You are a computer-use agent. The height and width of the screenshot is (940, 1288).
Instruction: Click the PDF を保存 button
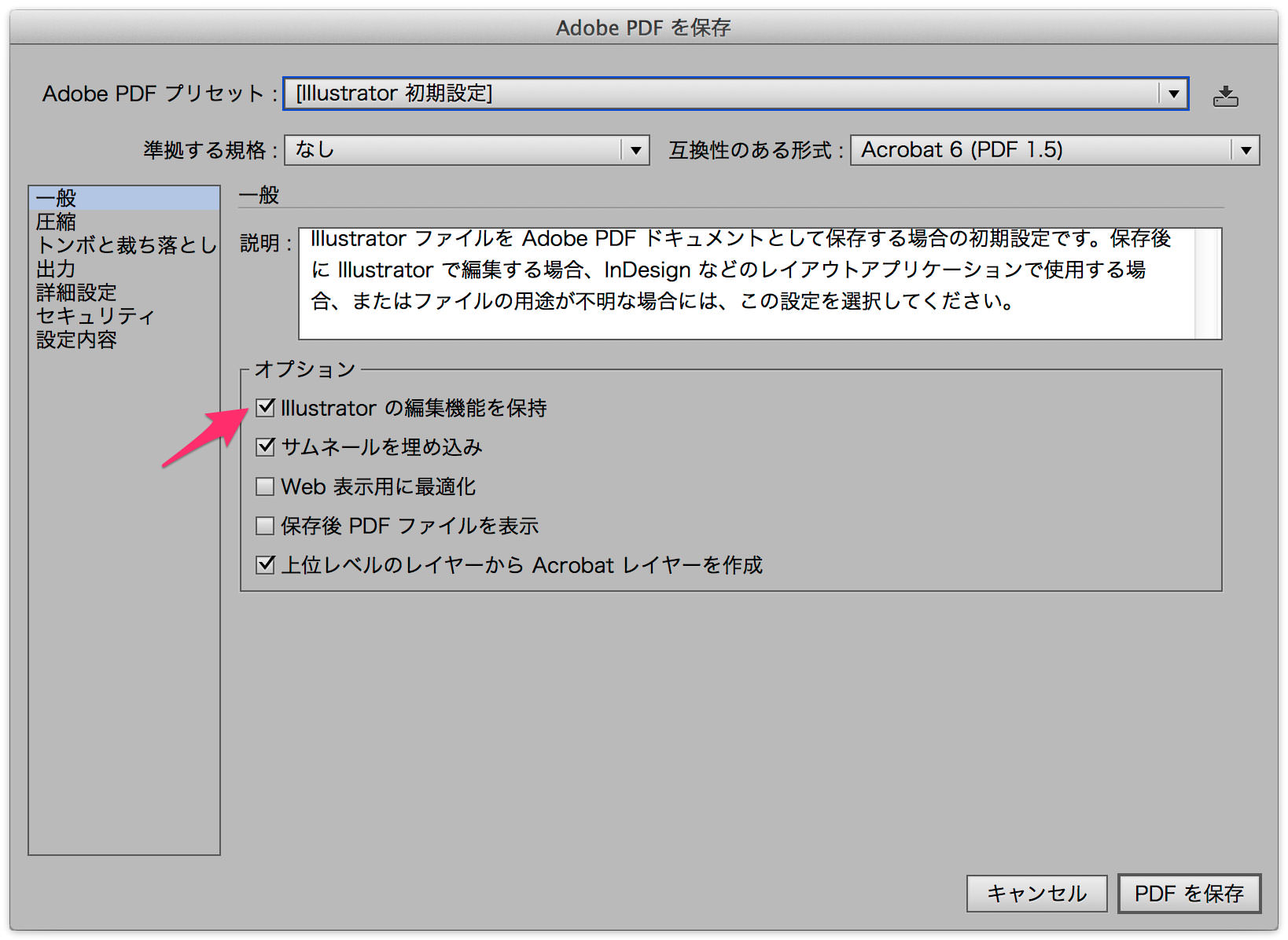pyautogui.click(x=1189, y=894)
